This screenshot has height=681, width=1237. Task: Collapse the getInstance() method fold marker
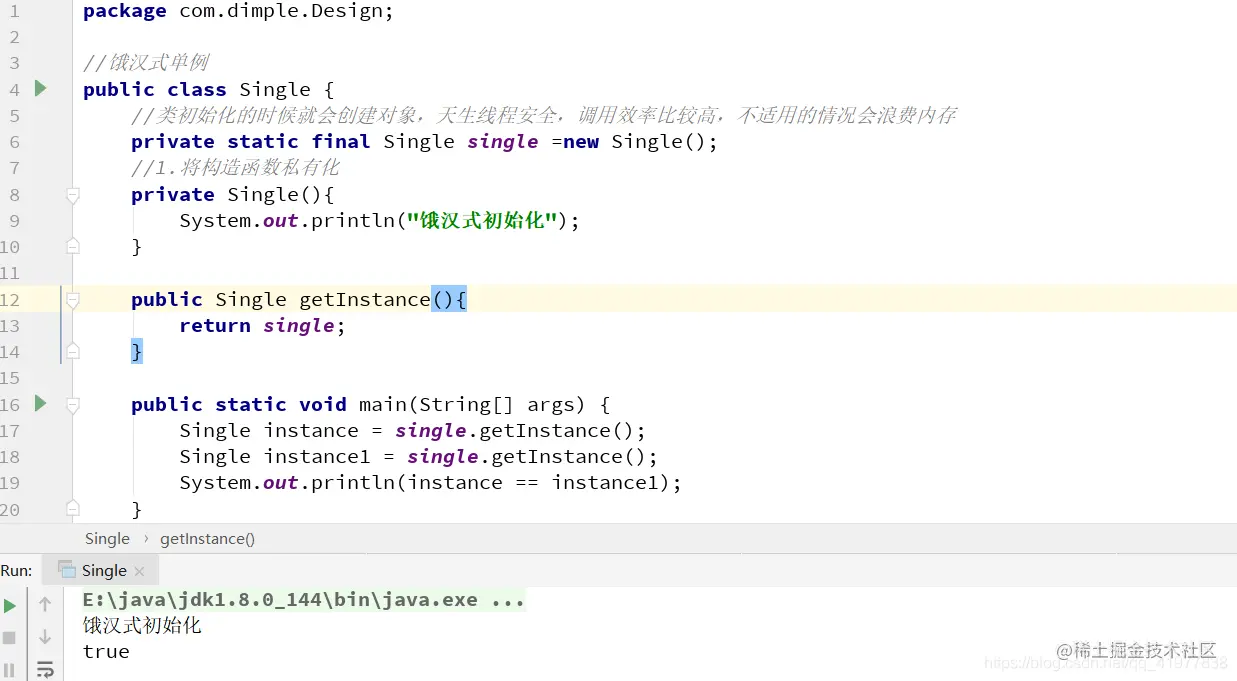pos(73,299)
